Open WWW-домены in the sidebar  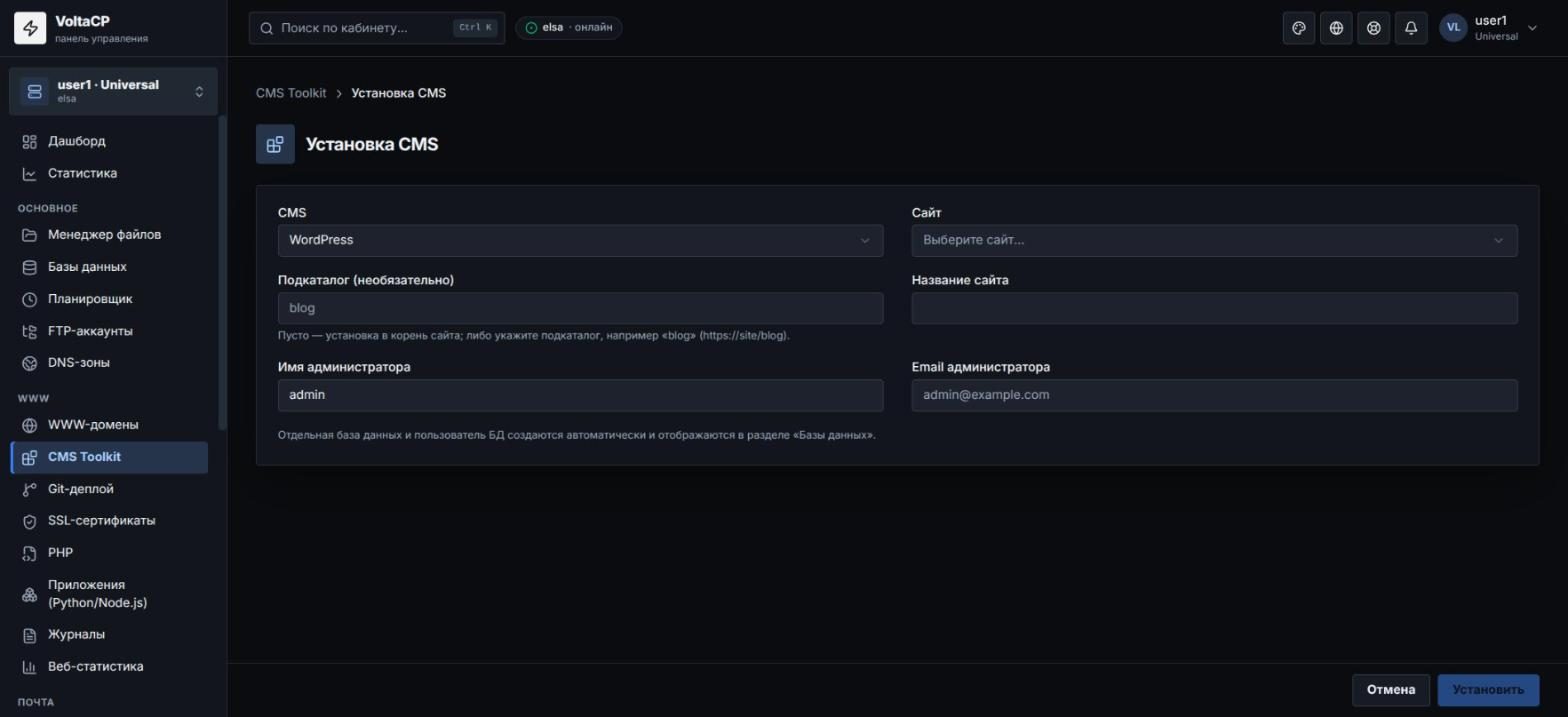click(110, 425)
